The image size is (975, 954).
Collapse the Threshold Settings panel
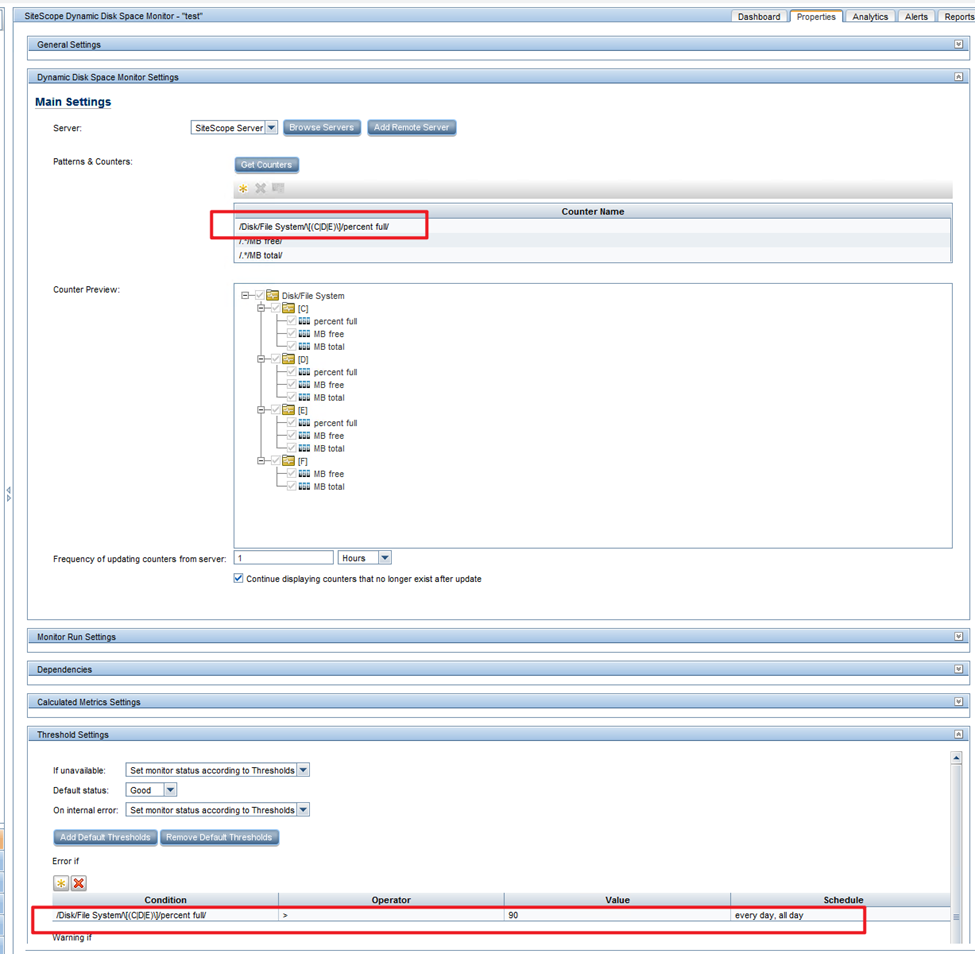pyautogui.click(x=958, y=734)
